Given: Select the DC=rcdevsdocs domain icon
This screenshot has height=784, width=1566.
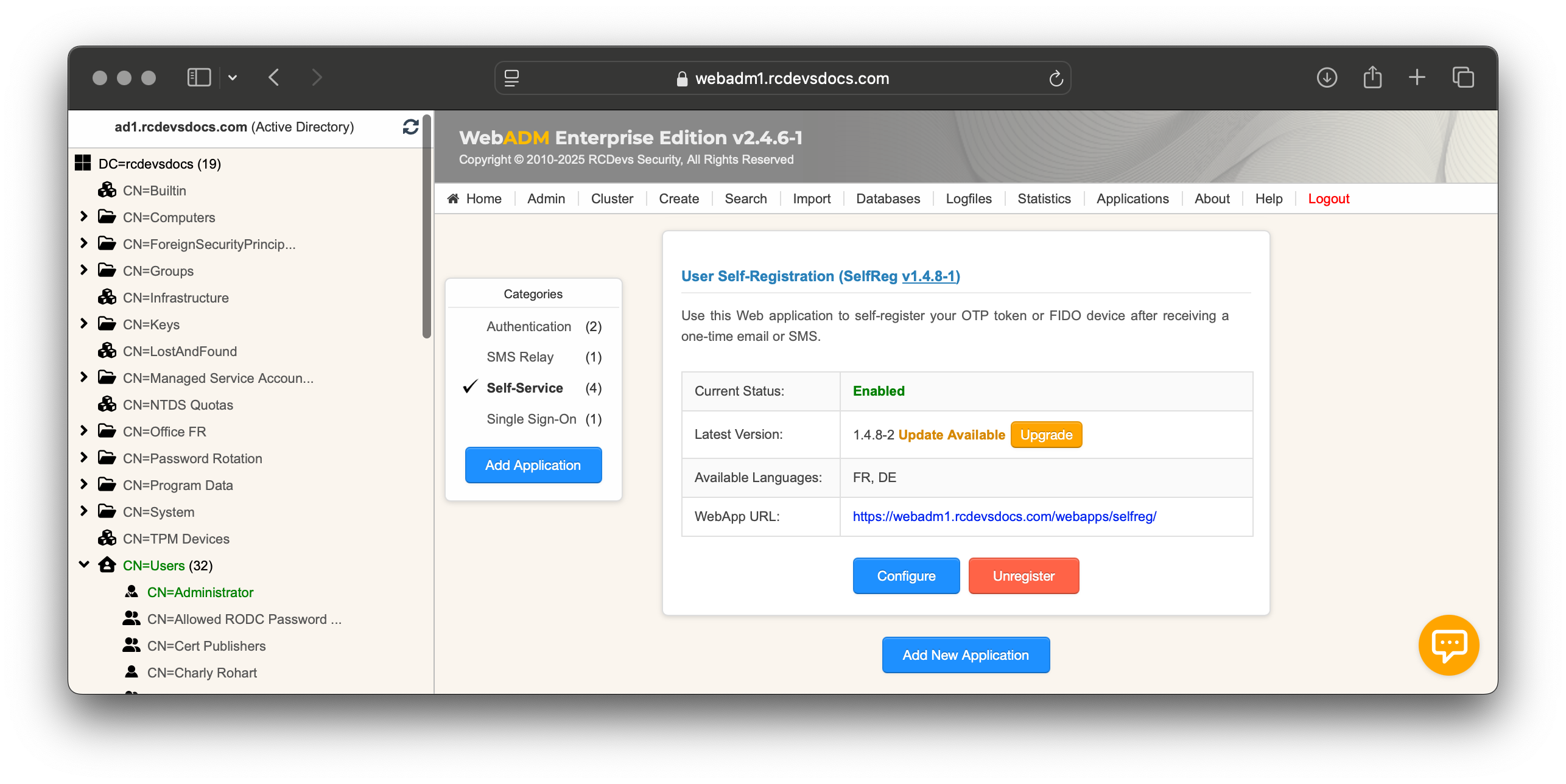Looking at the screenshot, I should coord(83,163).
